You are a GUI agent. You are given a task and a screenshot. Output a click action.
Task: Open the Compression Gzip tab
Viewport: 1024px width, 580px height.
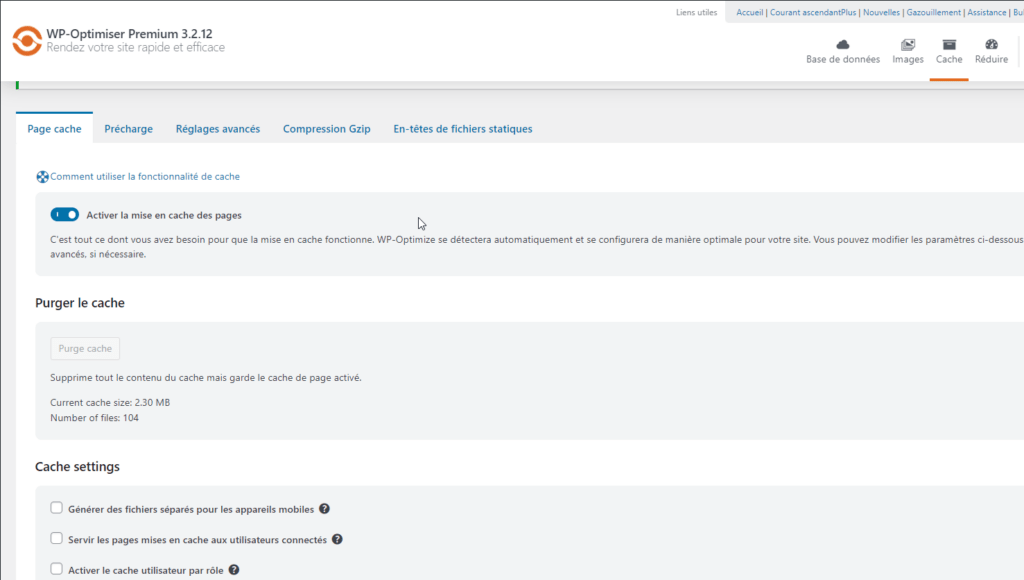pyautogui.click(x=327, y=128)
